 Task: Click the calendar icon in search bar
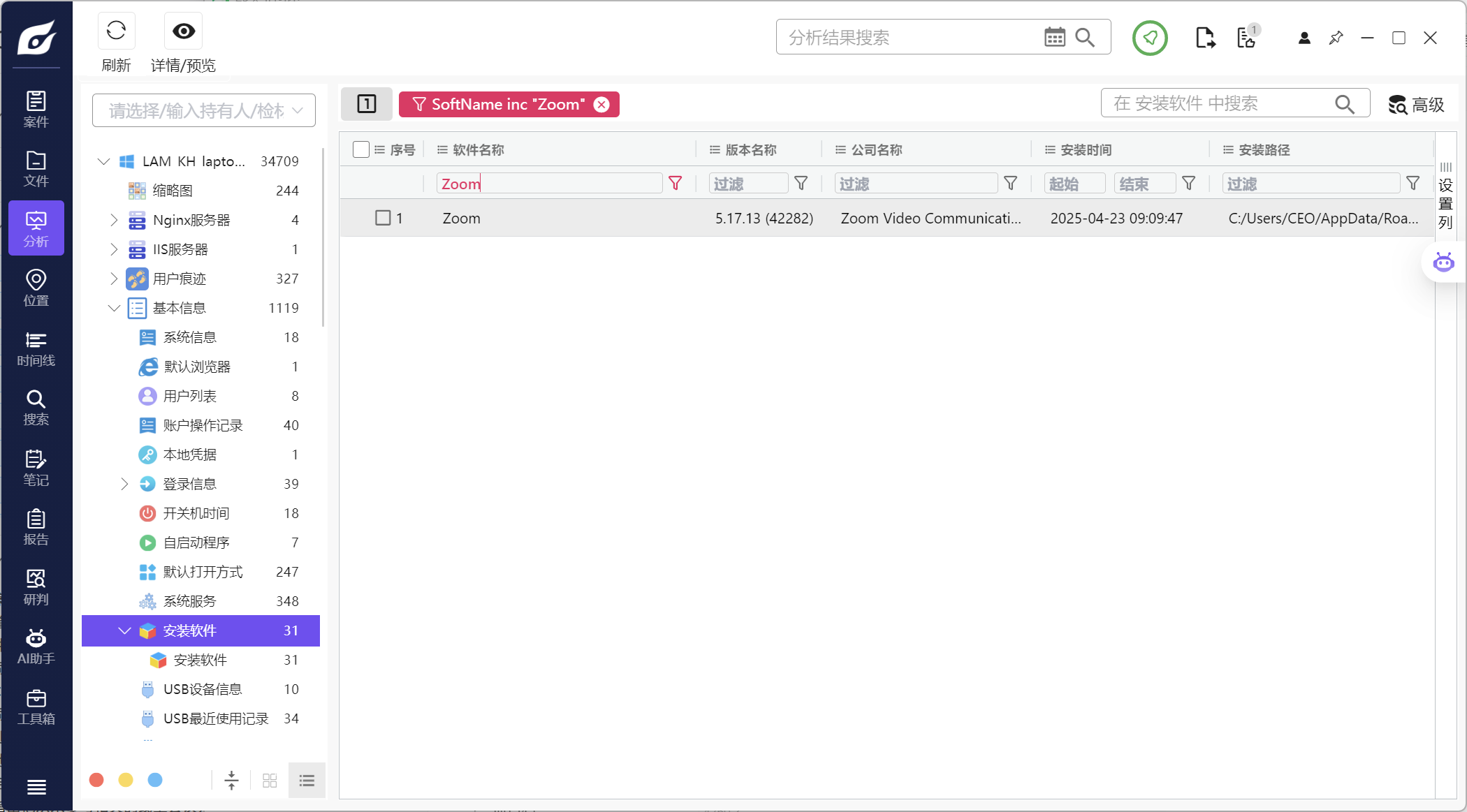click(x=1054, y=37)
